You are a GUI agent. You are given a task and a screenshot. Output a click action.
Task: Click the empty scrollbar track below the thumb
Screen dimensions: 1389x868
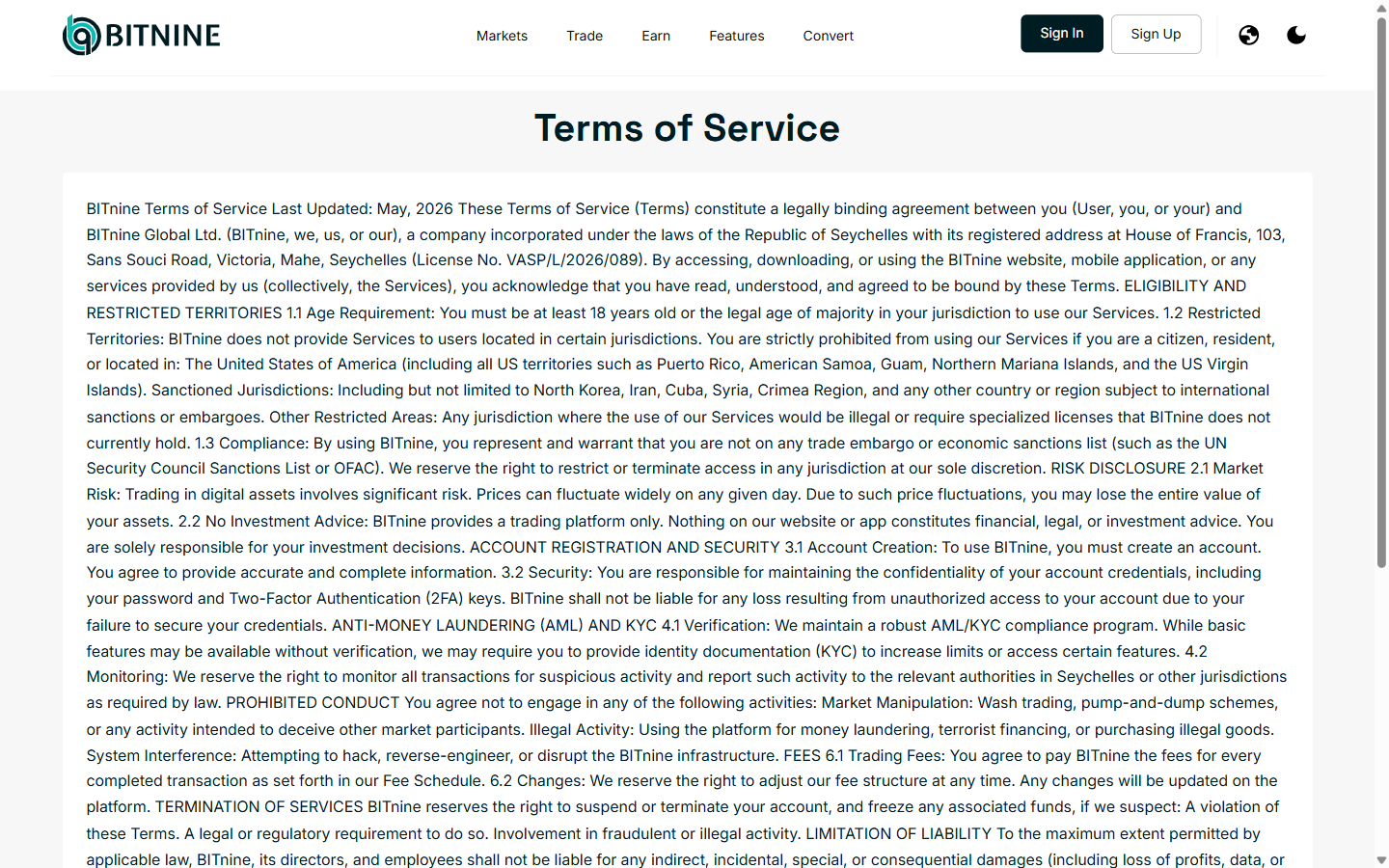pos(1381,710)
